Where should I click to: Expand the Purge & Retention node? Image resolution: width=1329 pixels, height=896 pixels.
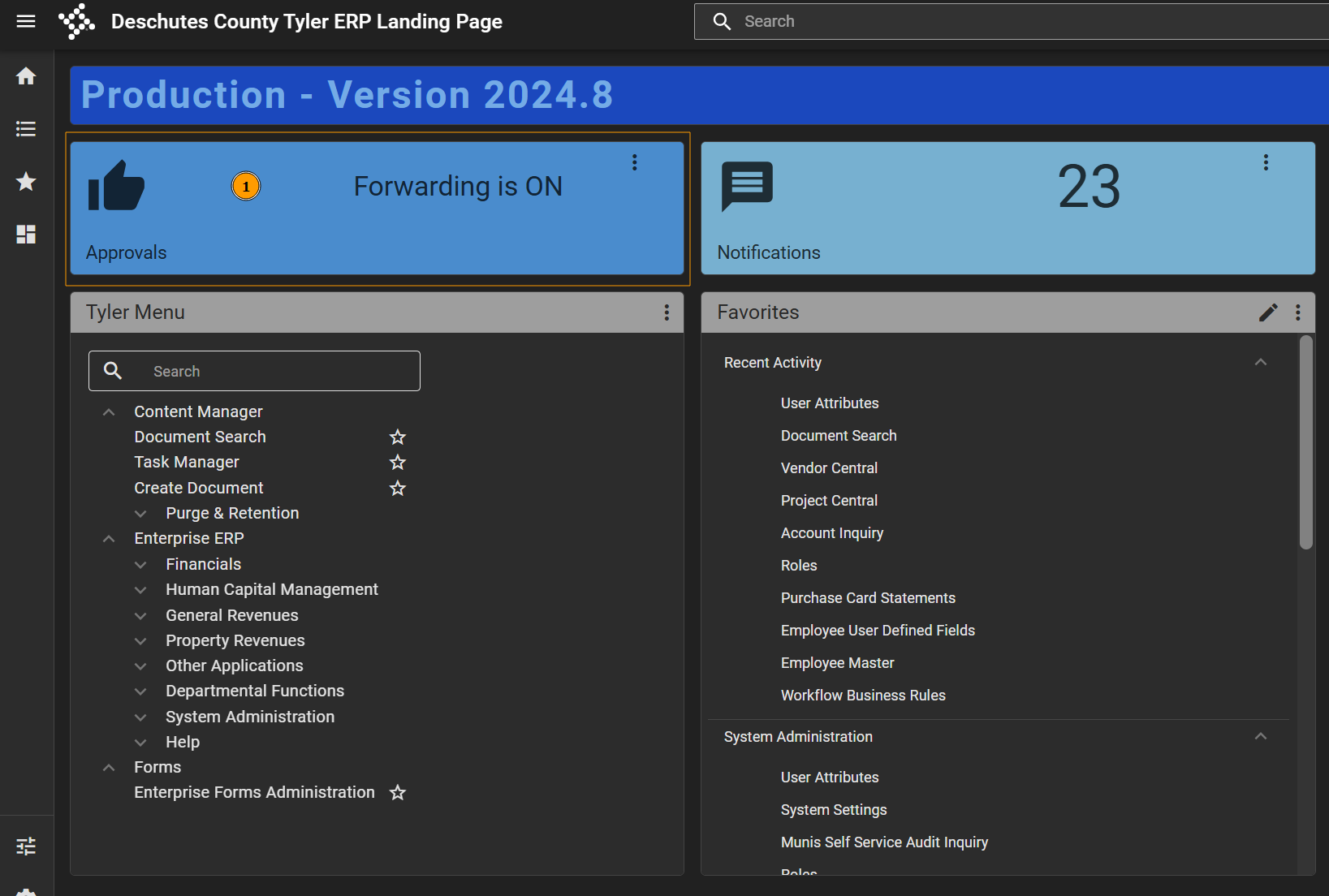point(140,514)
